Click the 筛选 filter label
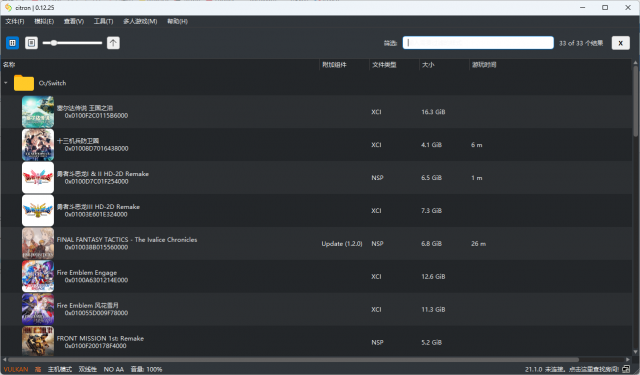The width and height of the screenshot is (640, 375). pyautogui.click(x=390, y=43)
